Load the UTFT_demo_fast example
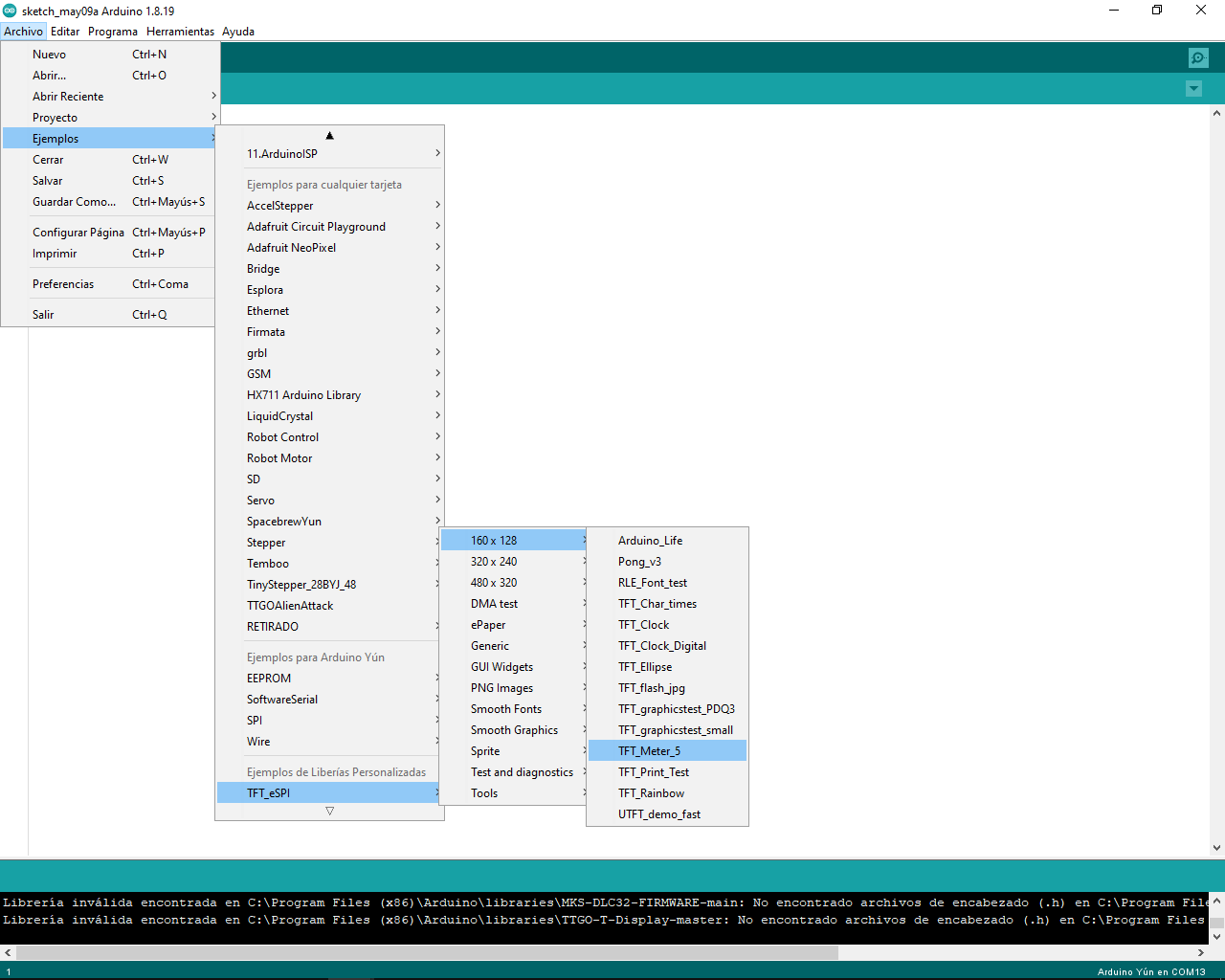The width and height of the screenshot is (1225, 980). point(667,814)
